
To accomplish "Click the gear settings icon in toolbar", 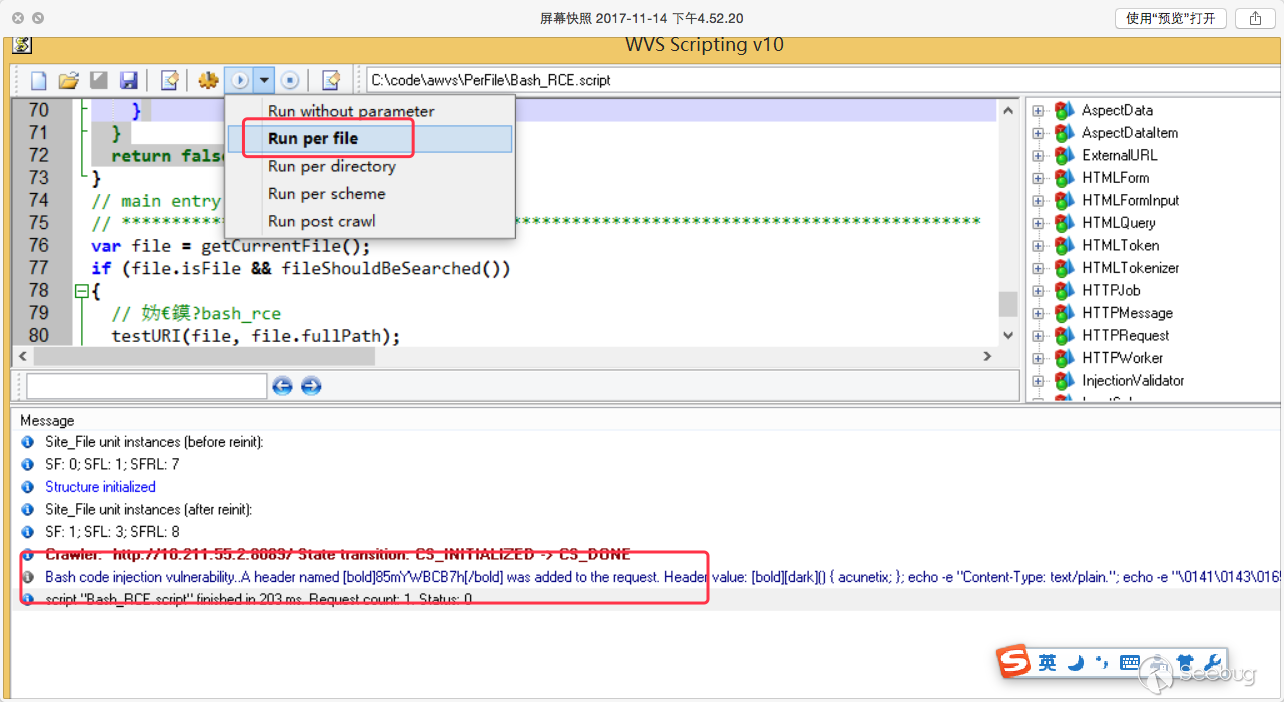I will tap(208, 80).
